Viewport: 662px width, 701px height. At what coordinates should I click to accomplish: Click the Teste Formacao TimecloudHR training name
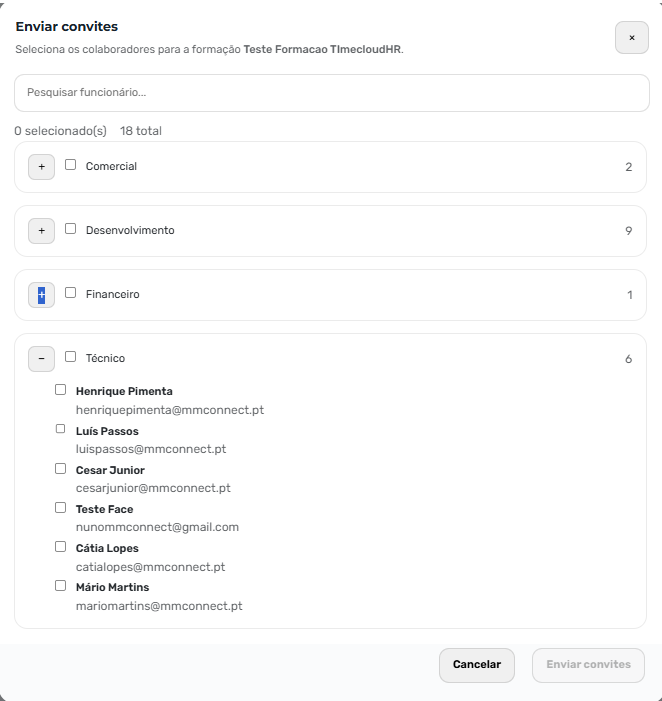pos(322,49)
